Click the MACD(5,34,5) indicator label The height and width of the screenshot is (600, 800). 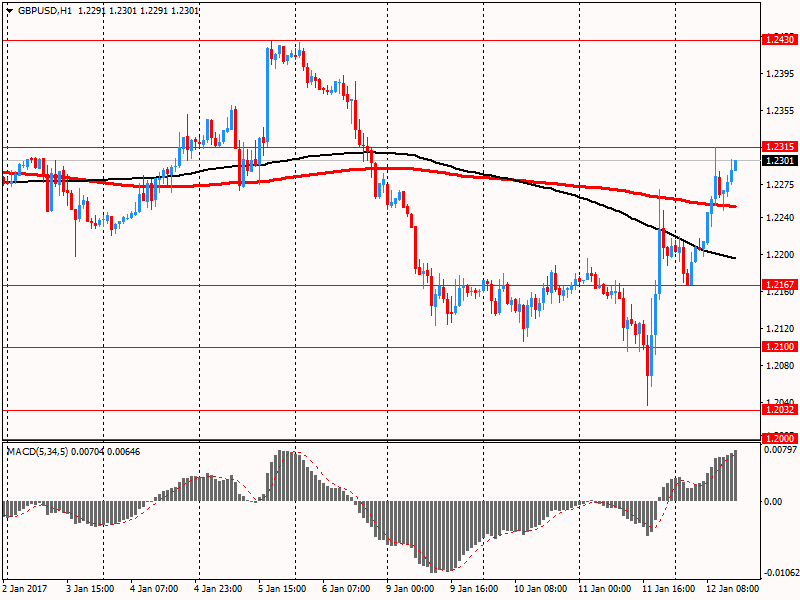pyautogui.click(x=37, y=452)
